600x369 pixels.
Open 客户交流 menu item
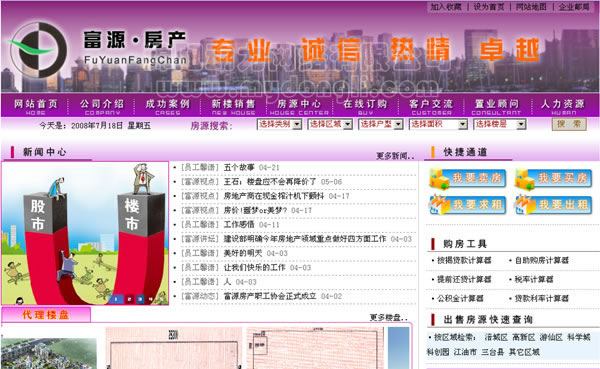[x=431, y=106]
